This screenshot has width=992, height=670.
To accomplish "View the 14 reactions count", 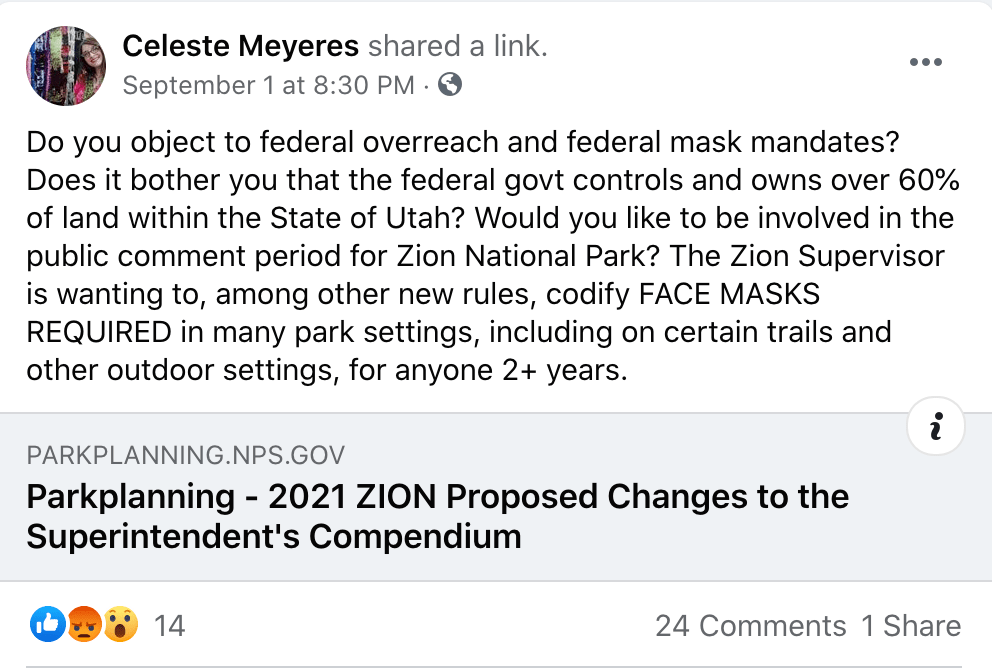I will click(x=170, y=627).
